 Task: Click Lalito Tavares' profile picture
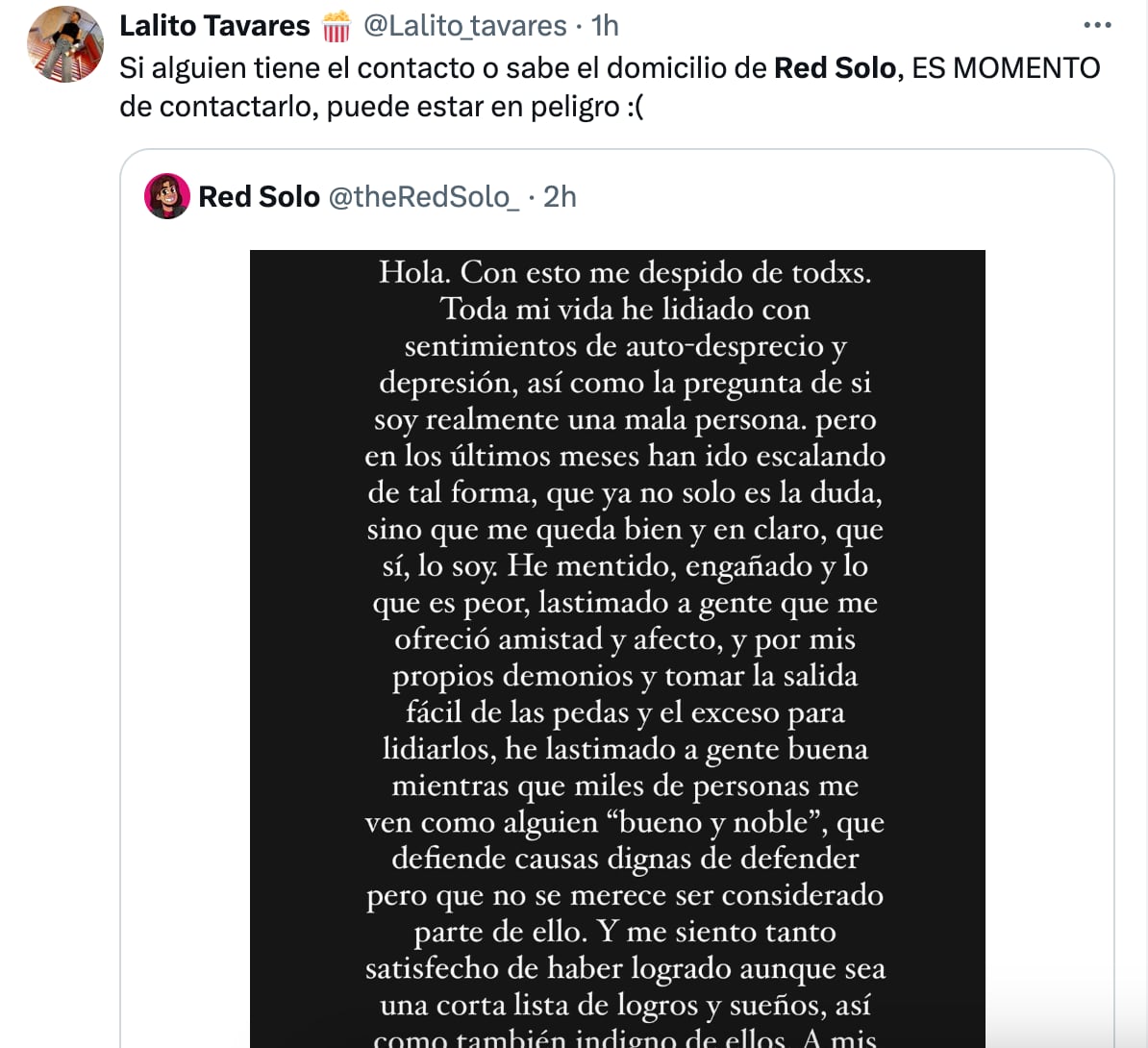65,44
